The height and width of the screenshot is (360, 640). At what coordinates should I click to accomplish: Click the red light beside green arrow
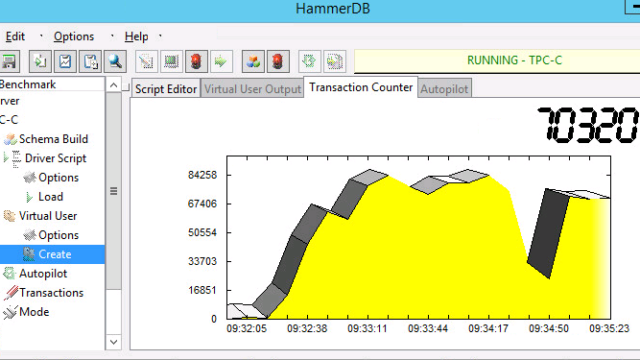point(196,62)
